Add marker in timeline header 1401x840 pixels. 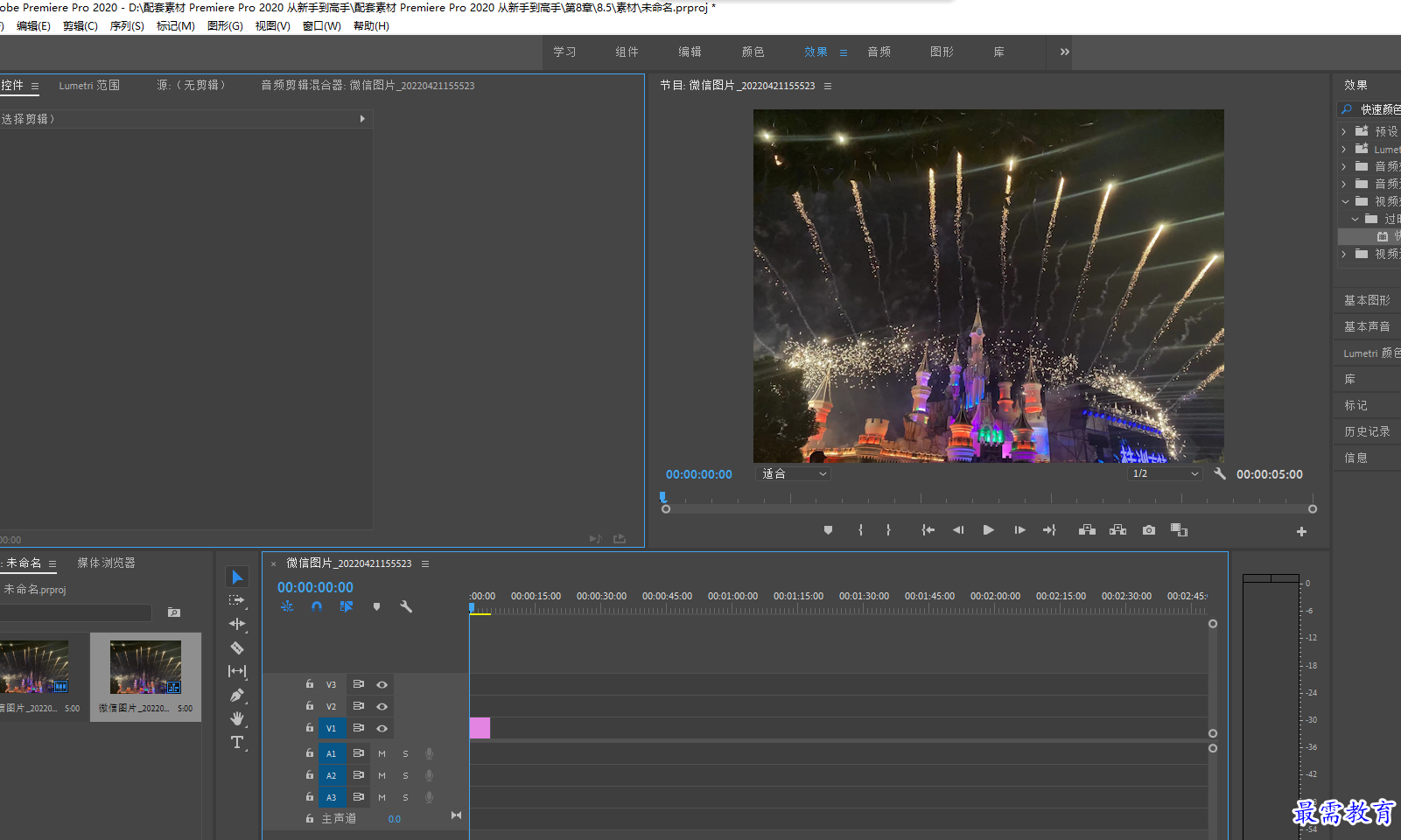(x=376, y=606)
